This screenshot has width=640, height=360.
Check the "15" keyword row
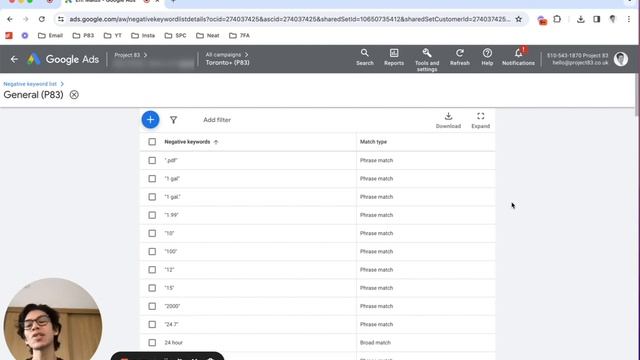[152, 288]
